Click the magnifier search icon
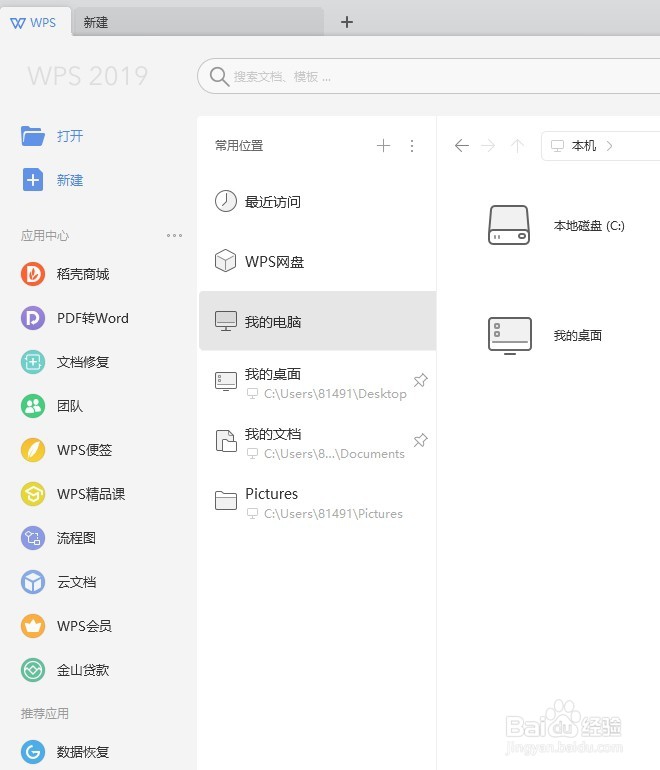Image resolution: width=660 pixels, height=770 pixels. [219, 77]
